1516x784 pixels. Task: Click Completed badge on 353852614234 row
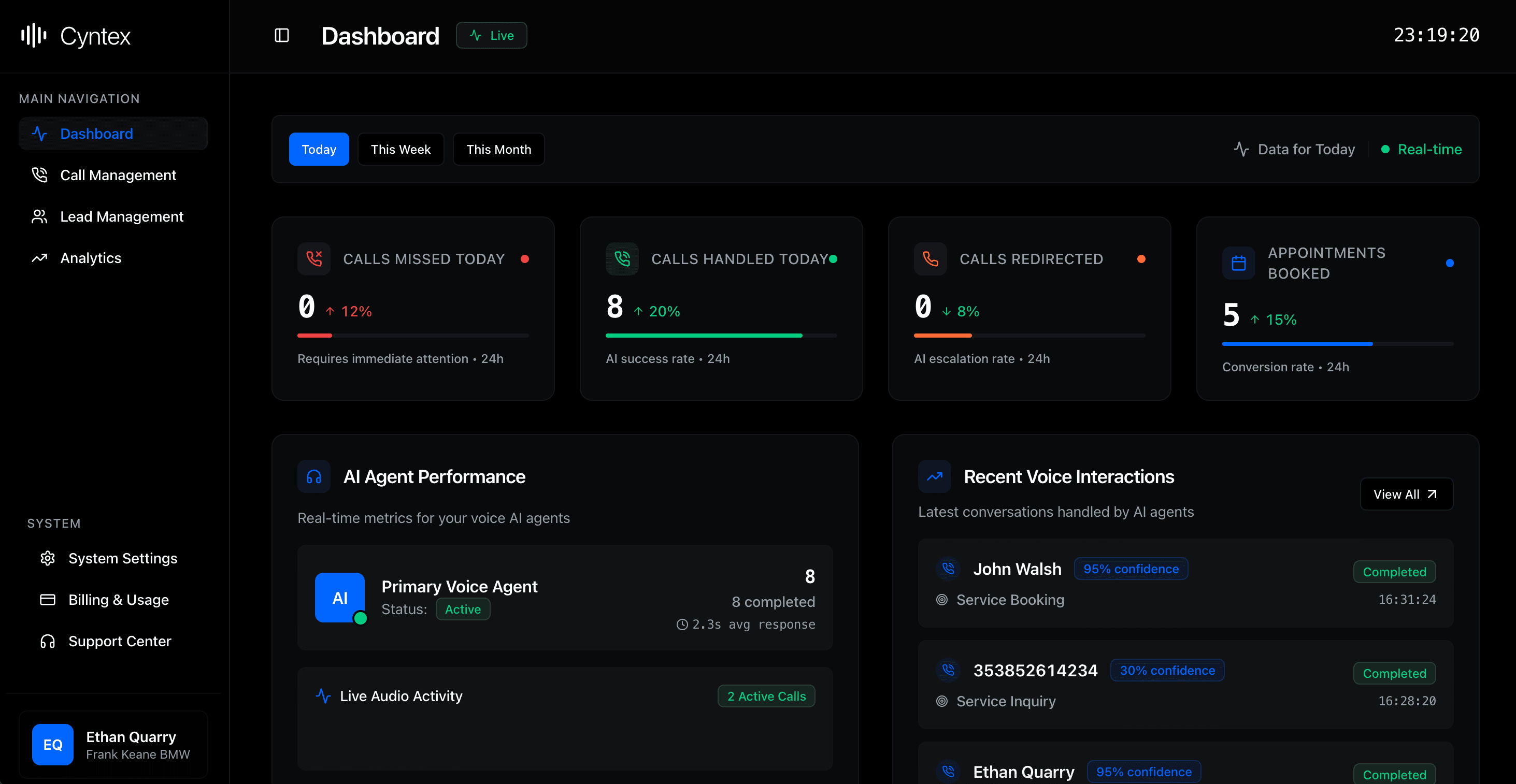point(1395,673)
